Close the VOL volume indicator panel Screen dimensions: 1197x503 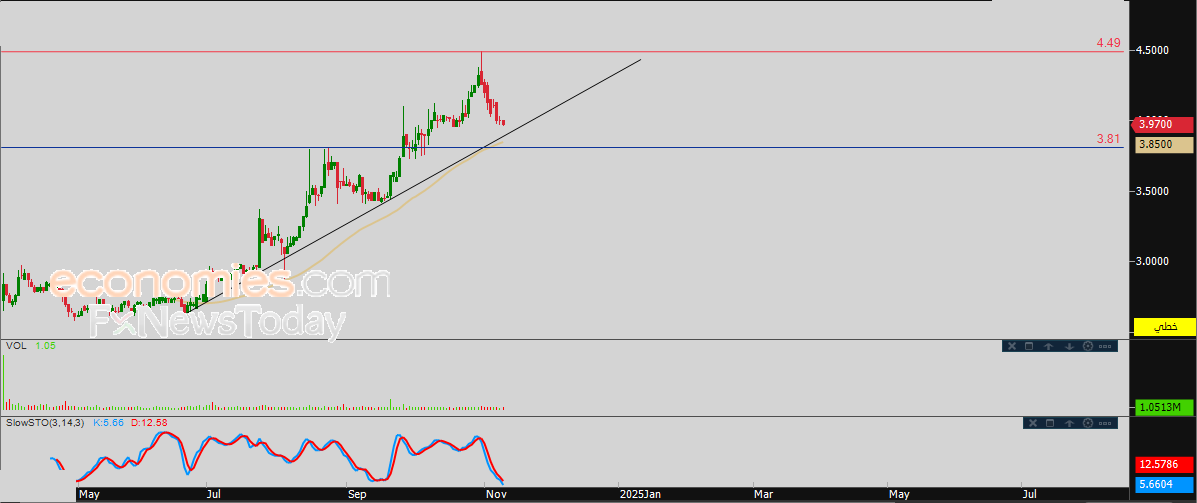(1011, 347)
